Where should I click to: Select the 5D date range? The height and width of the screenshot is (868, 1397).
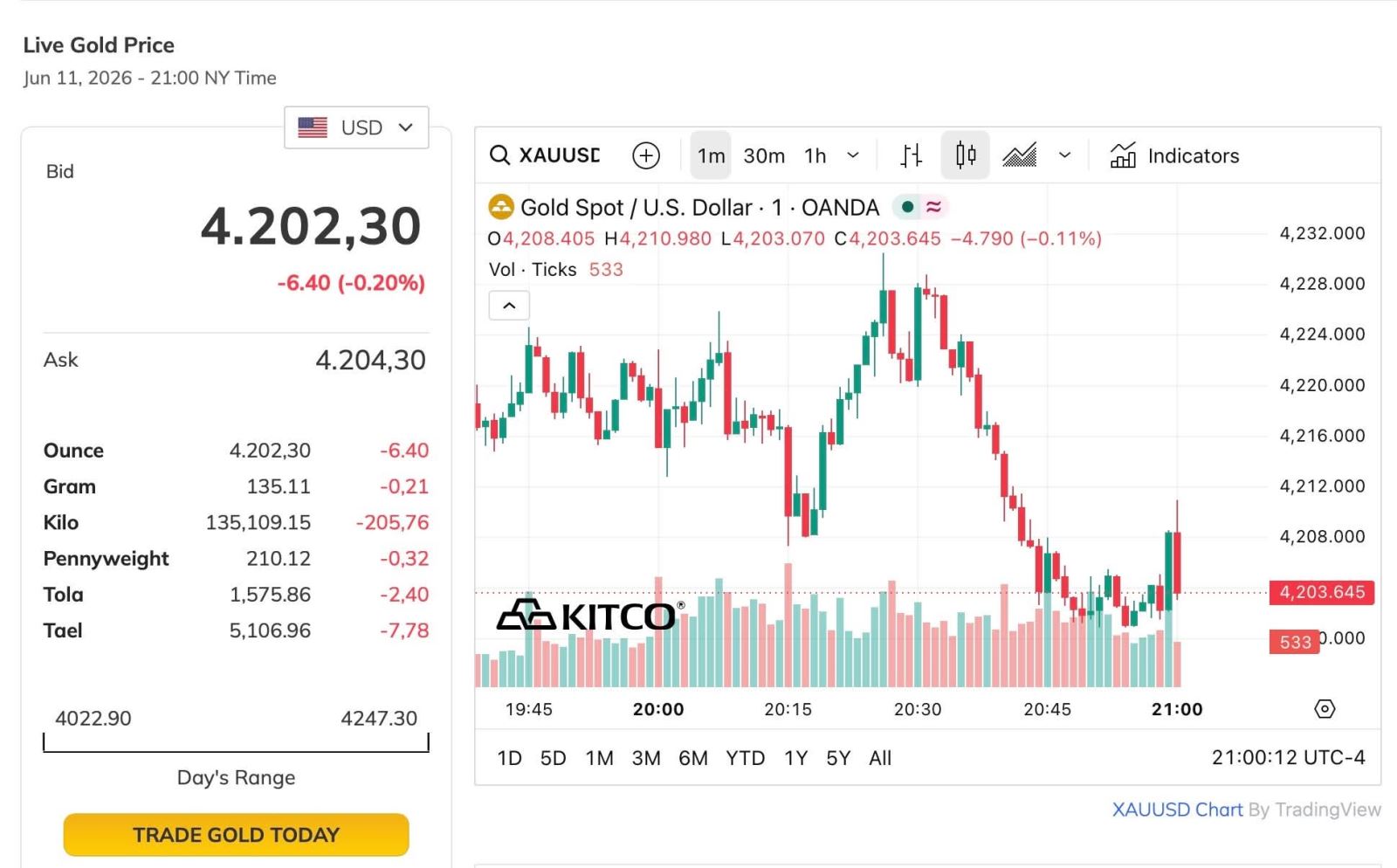[x=553, y=758]
